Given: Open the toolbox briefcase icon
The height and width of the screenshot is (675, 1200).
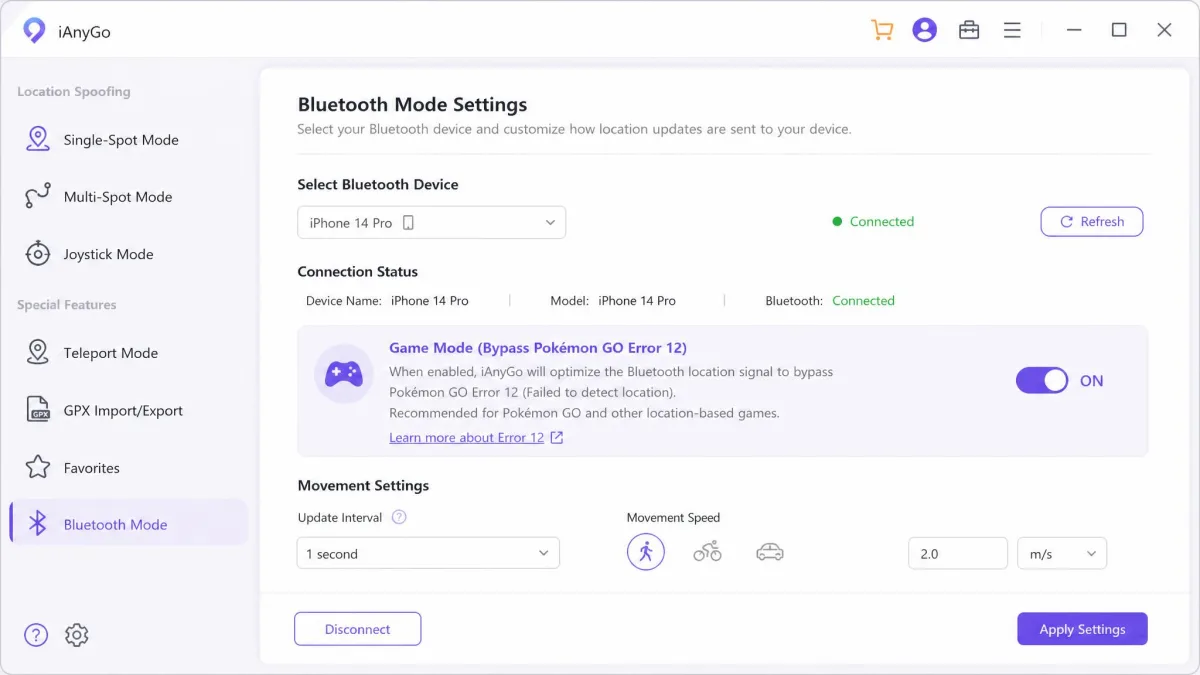Looking at the screenshot, I should coord(969,30).
